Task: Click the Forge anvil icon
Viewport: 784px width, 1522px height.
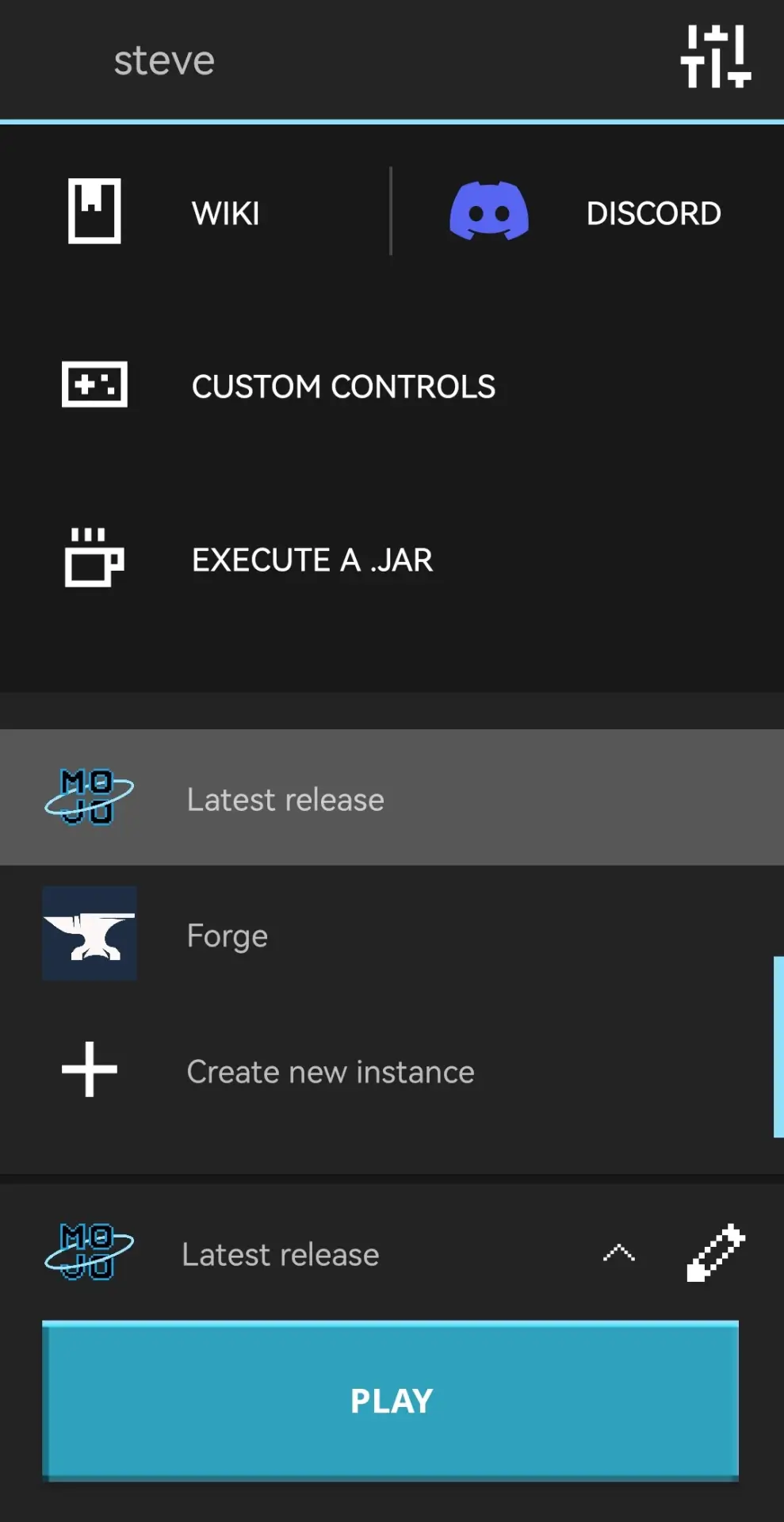Action: (90, 934)
